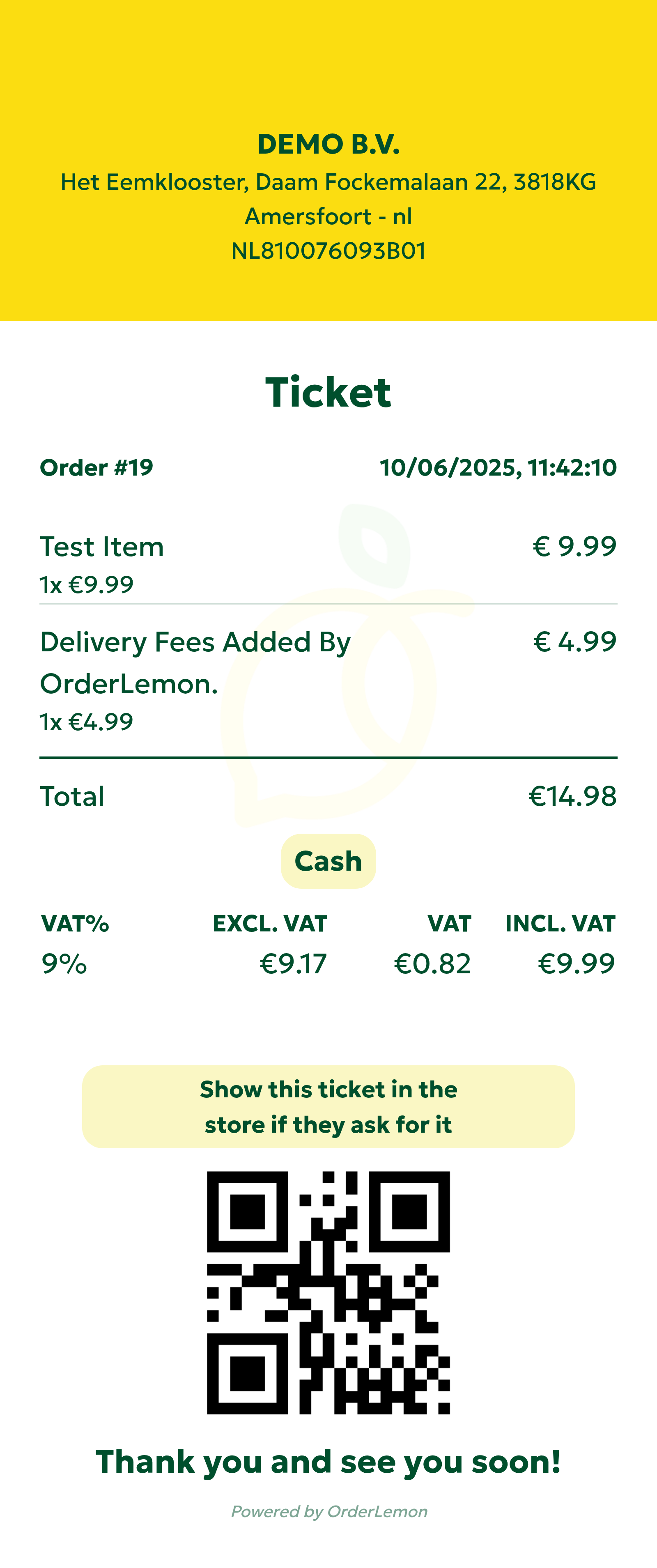Click the Het Eemklooster address line

[328, 182]
